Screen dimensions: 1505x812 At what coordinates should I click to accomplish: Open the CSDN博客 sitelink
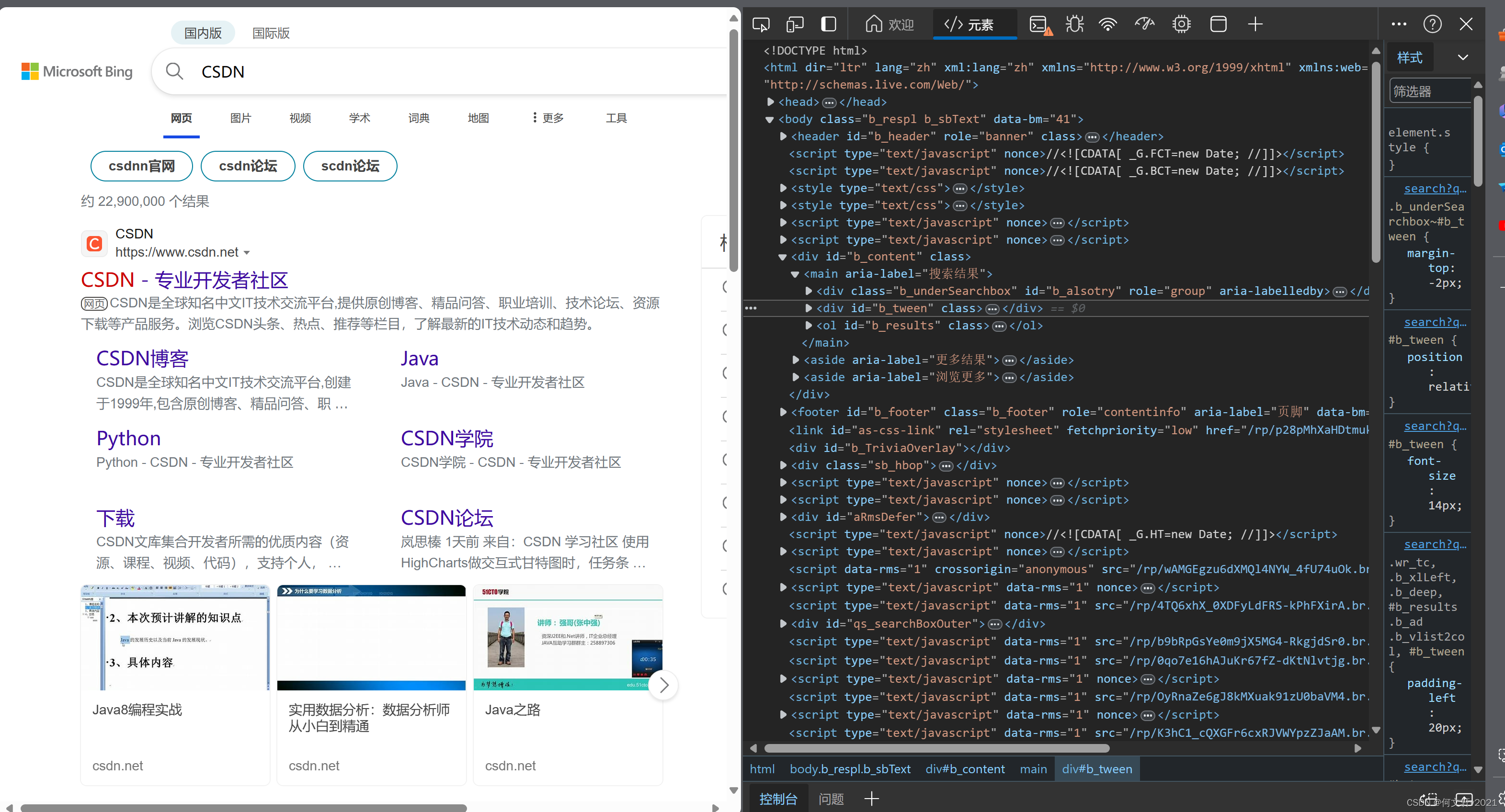[x=142, y=358]
